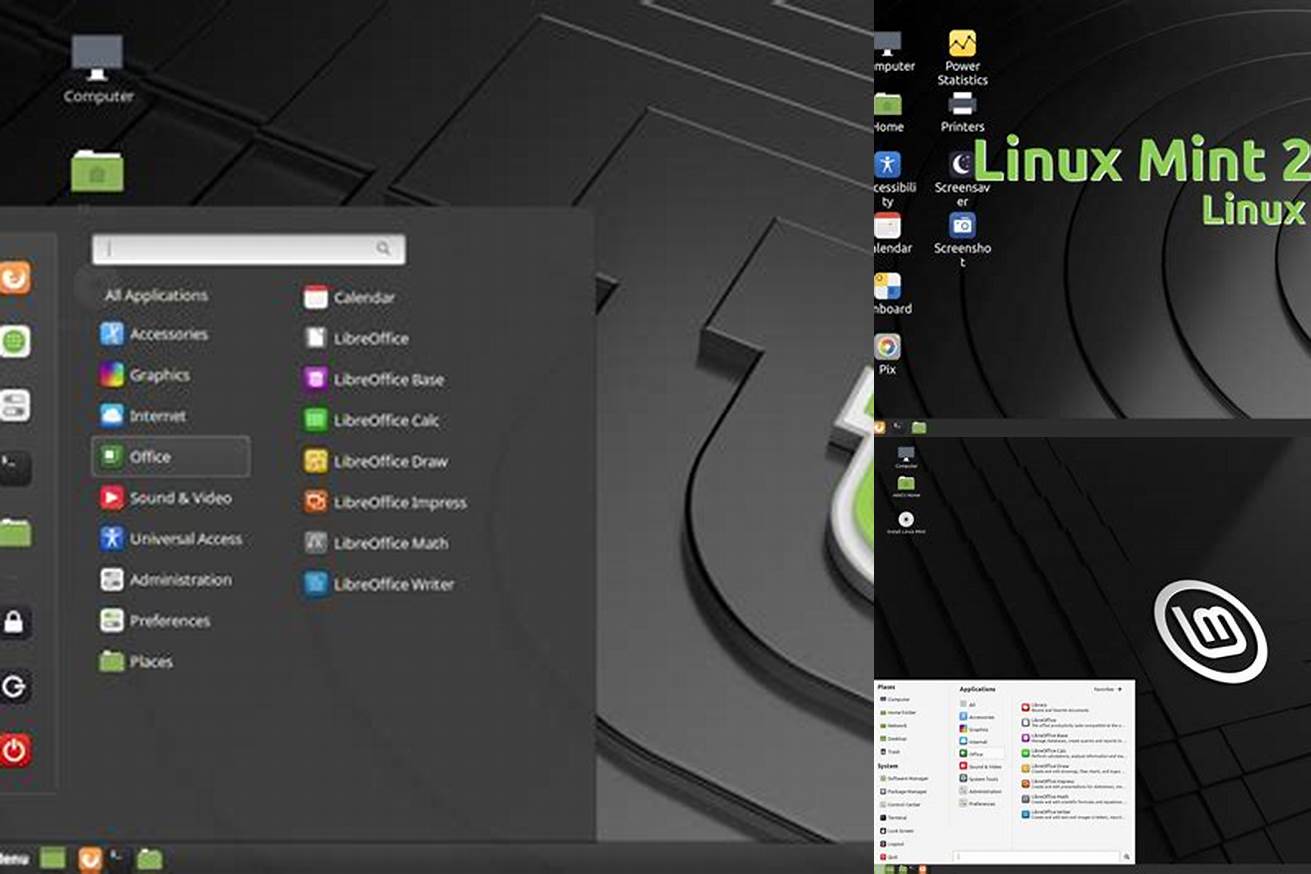
Task: Open Trash under Places in light menu
Action: coord(890,752)
